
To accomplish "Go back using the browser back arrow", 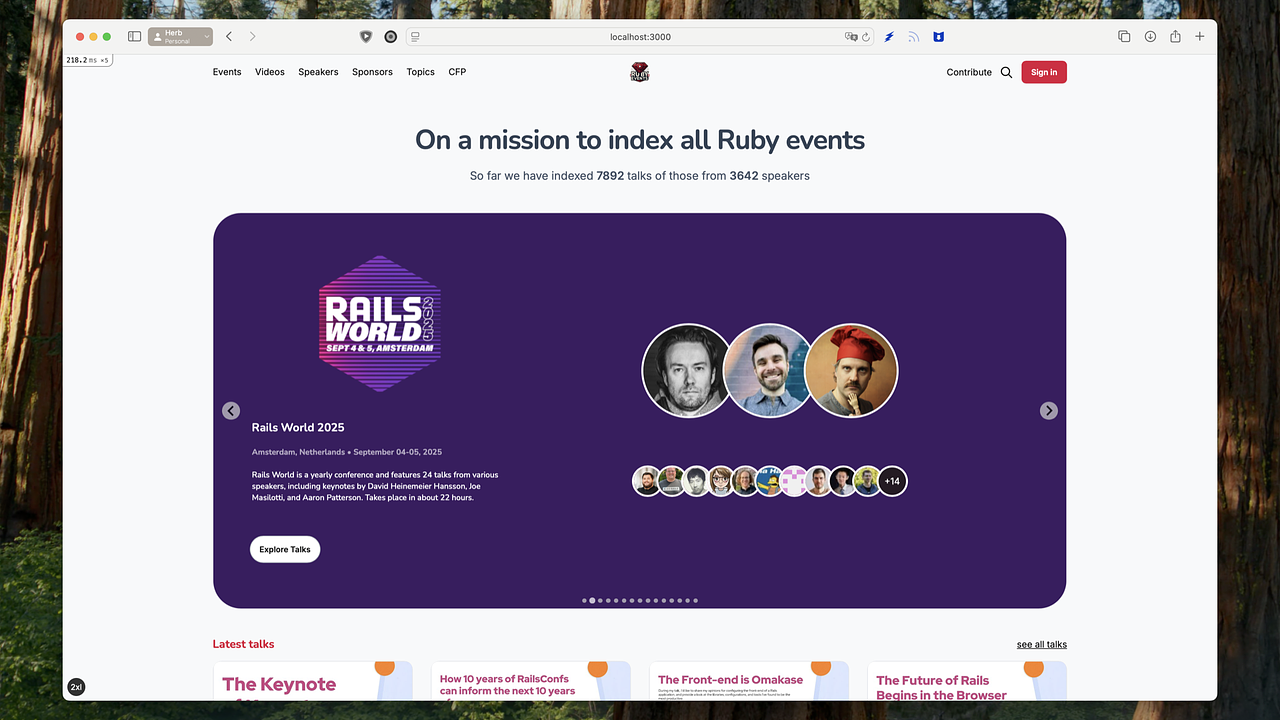I will click(229, 37).
